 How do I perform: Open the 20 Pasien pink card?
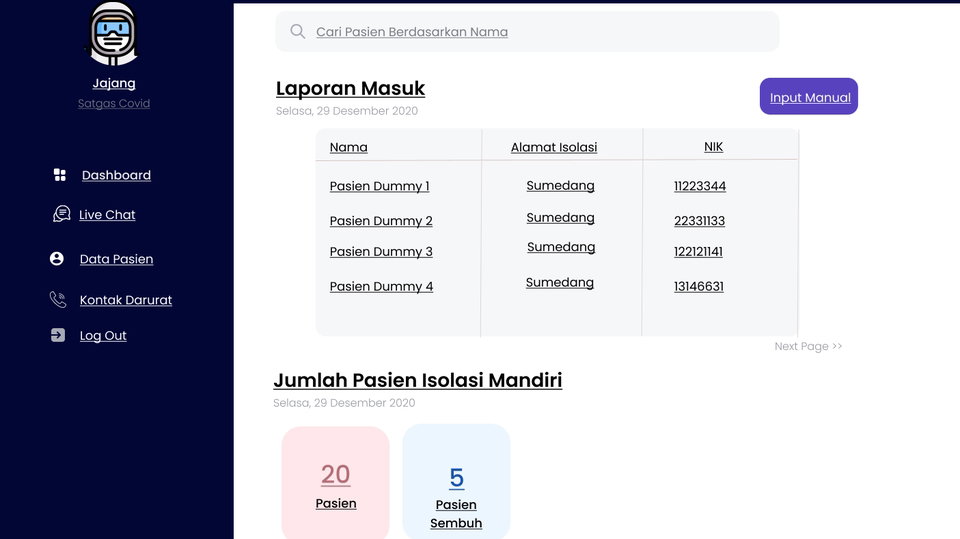(x=336, y=483)
